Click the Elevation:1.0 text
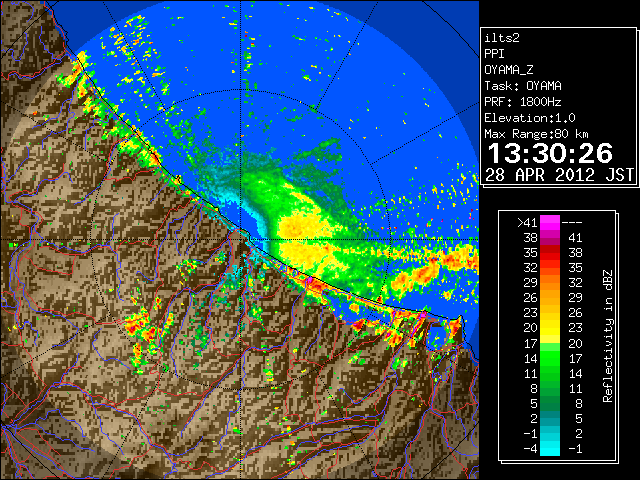640x480 pixels. [530, 118]
